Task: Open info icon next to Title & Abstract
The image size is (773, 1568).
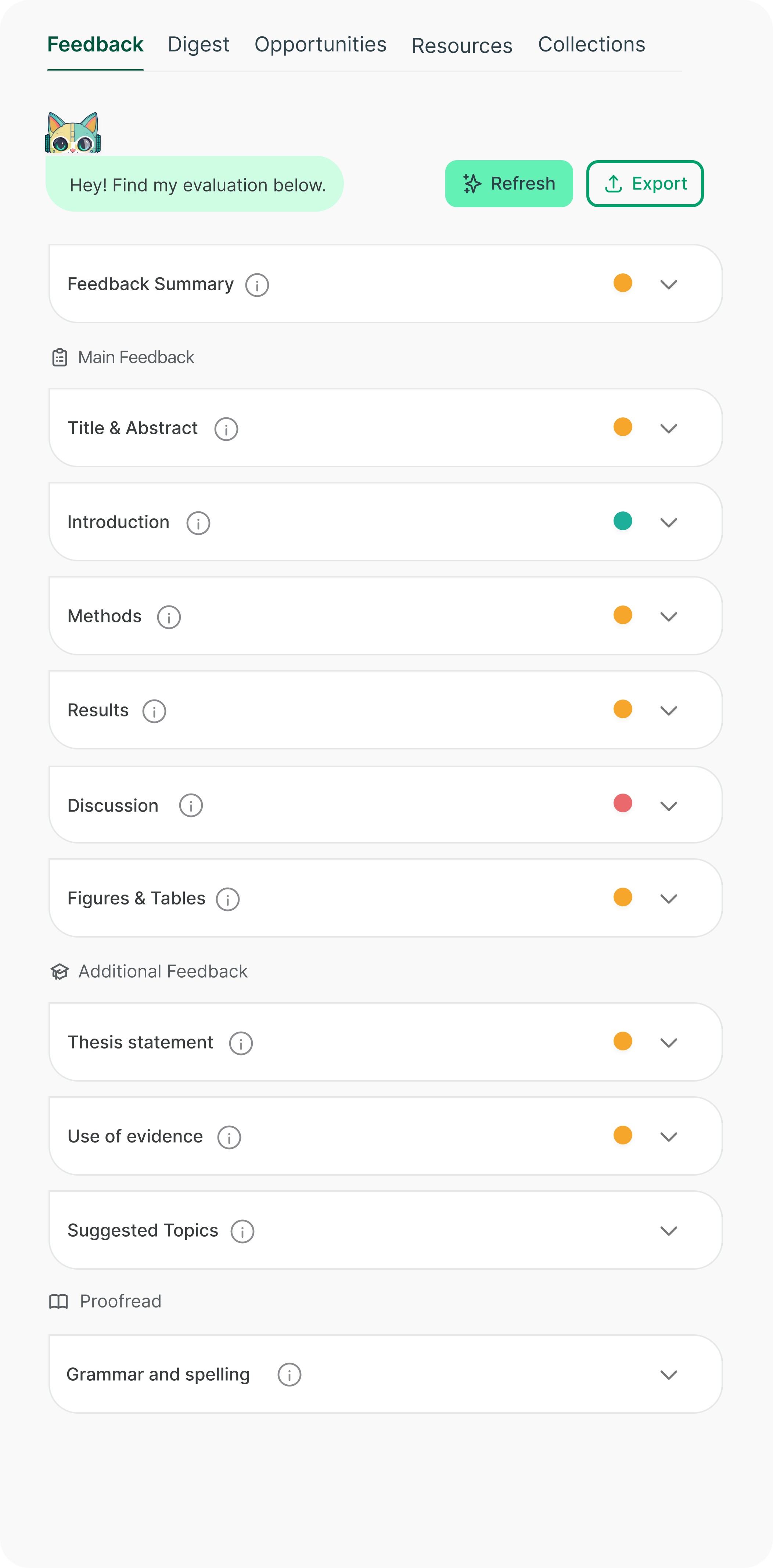Action: (226, 429)
